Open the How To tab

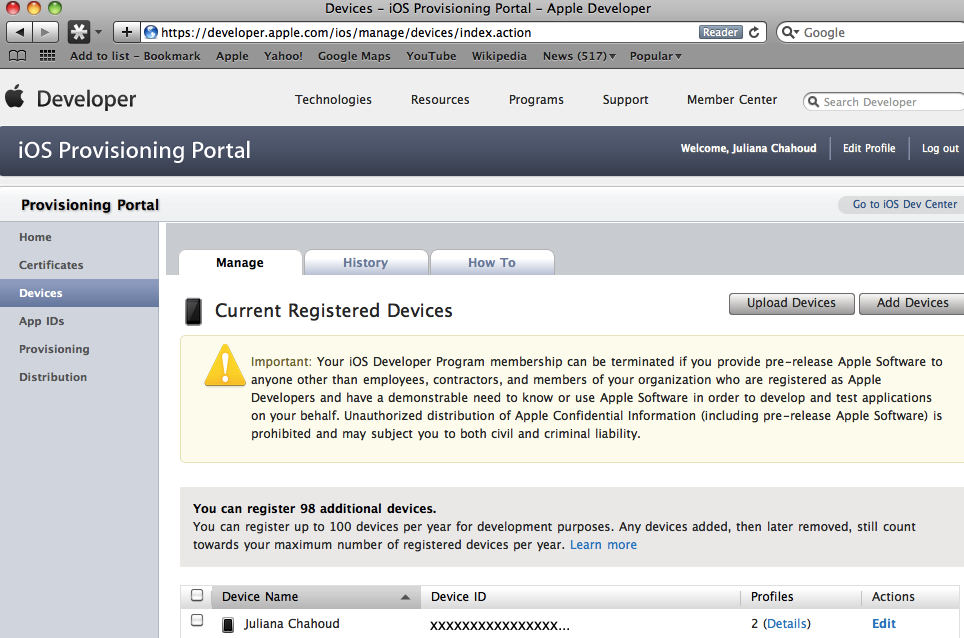pyautogui.click(x=491, y=262)
